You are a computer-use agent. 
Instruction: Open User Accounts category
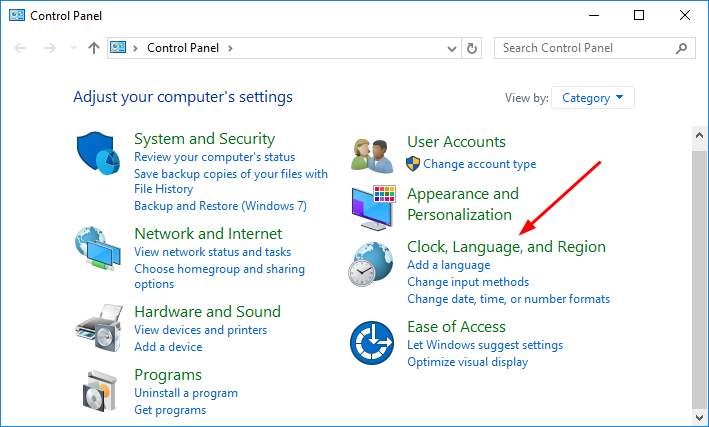(x=456, y=142)
